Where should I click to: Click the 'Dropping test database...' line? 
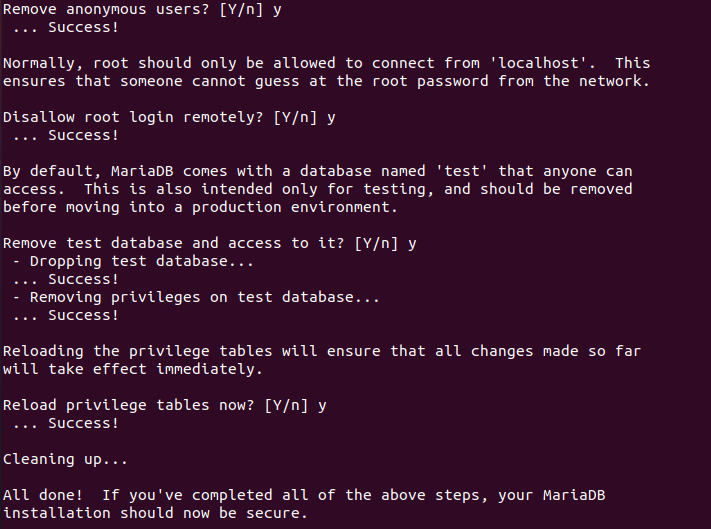133,262
